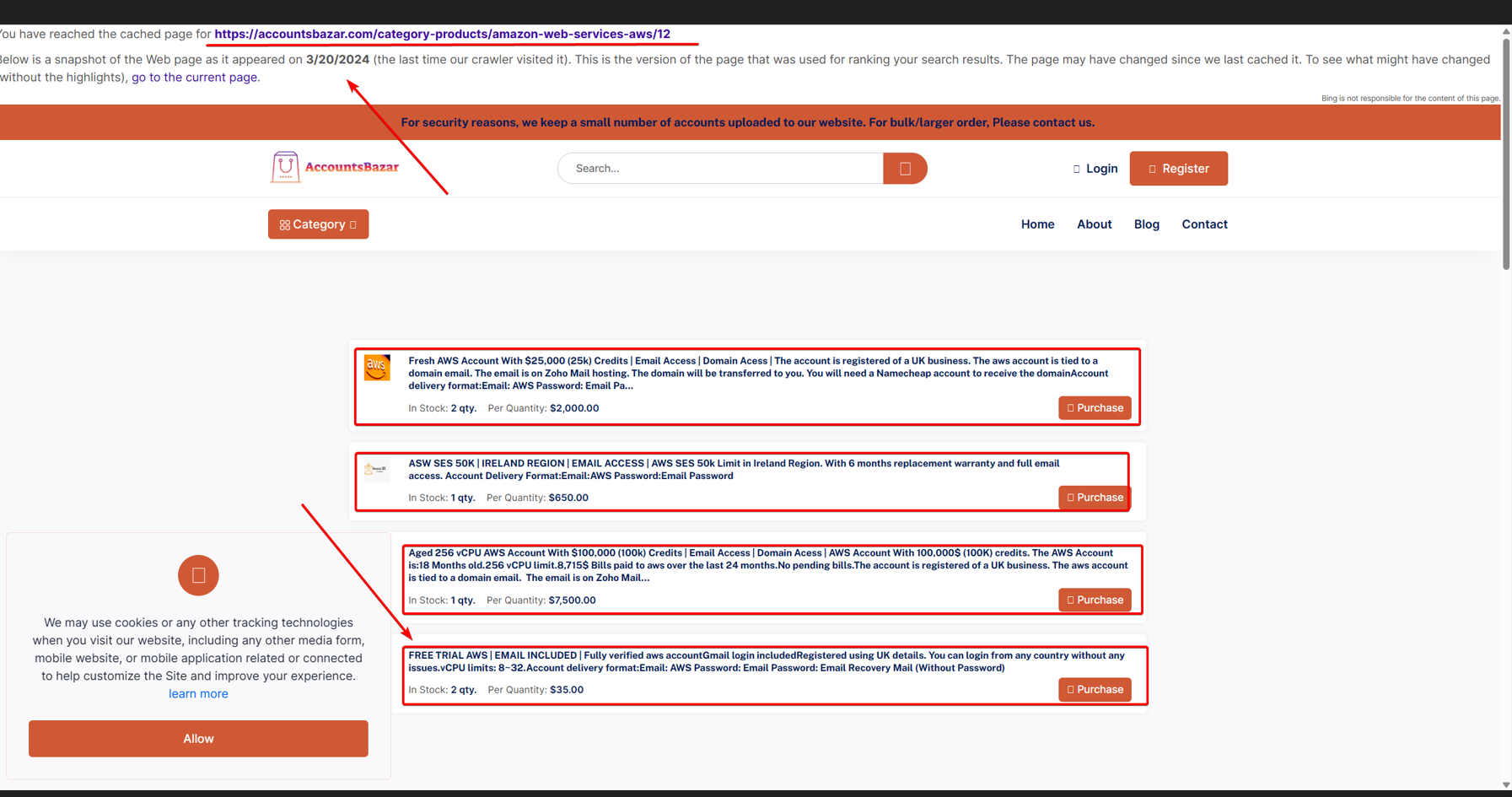Open the ASW SES 50K product thumbnail
Image resolution: width=1512 pixels, height=797 pixels.
coord(376,469)
